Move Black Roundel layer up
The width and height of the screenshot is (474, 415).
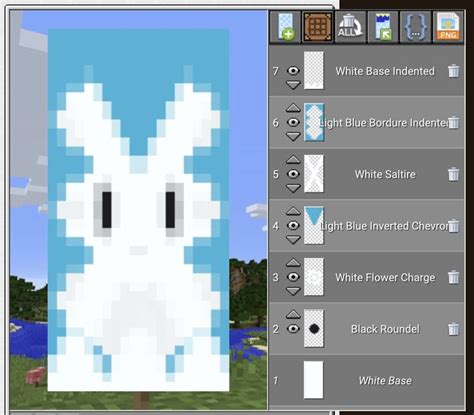(293, 314)
